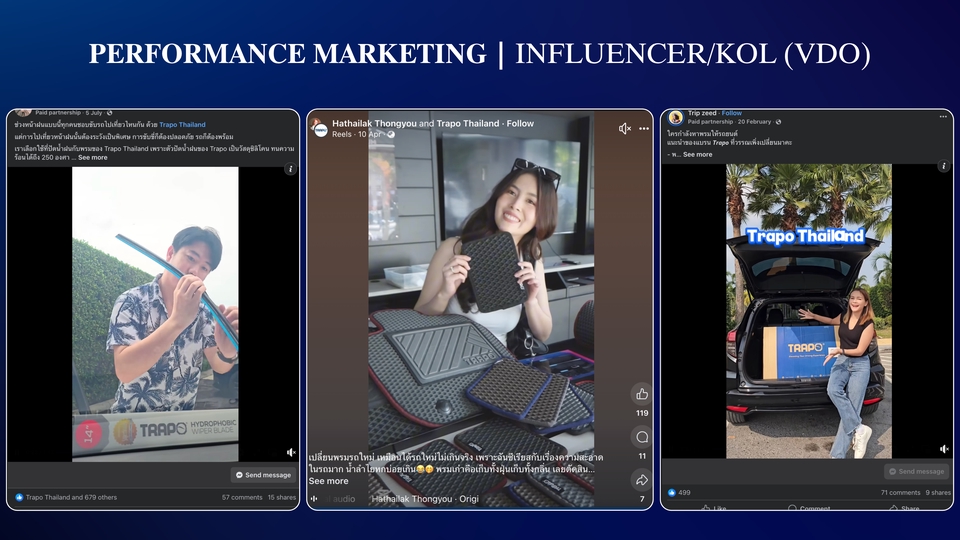
Task: Click the like reaction icon next to 499
Action: [x=672, y=492]
